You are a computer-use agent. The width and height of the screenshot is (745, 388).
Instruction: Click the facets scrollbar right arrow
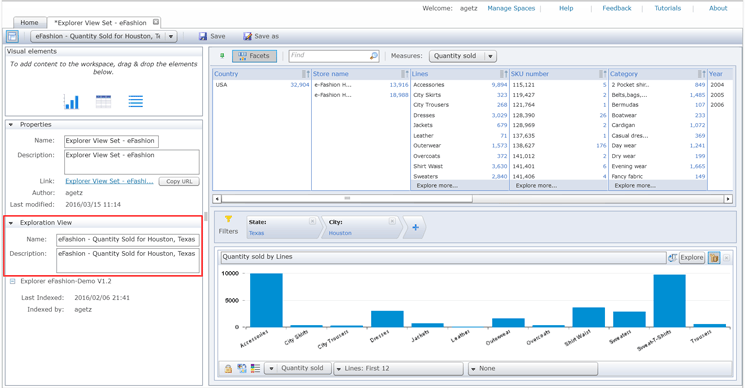pos(728,199)
